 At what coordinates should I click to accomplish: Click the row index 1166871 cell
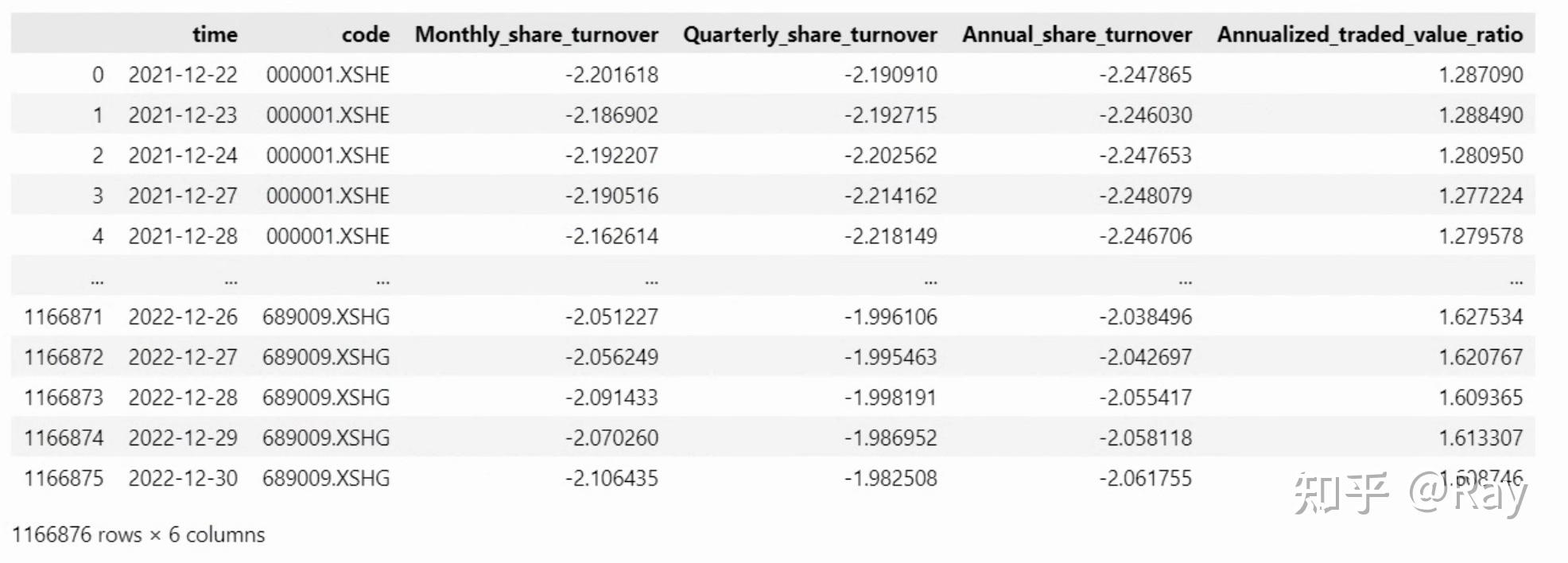tap(64, 317)
